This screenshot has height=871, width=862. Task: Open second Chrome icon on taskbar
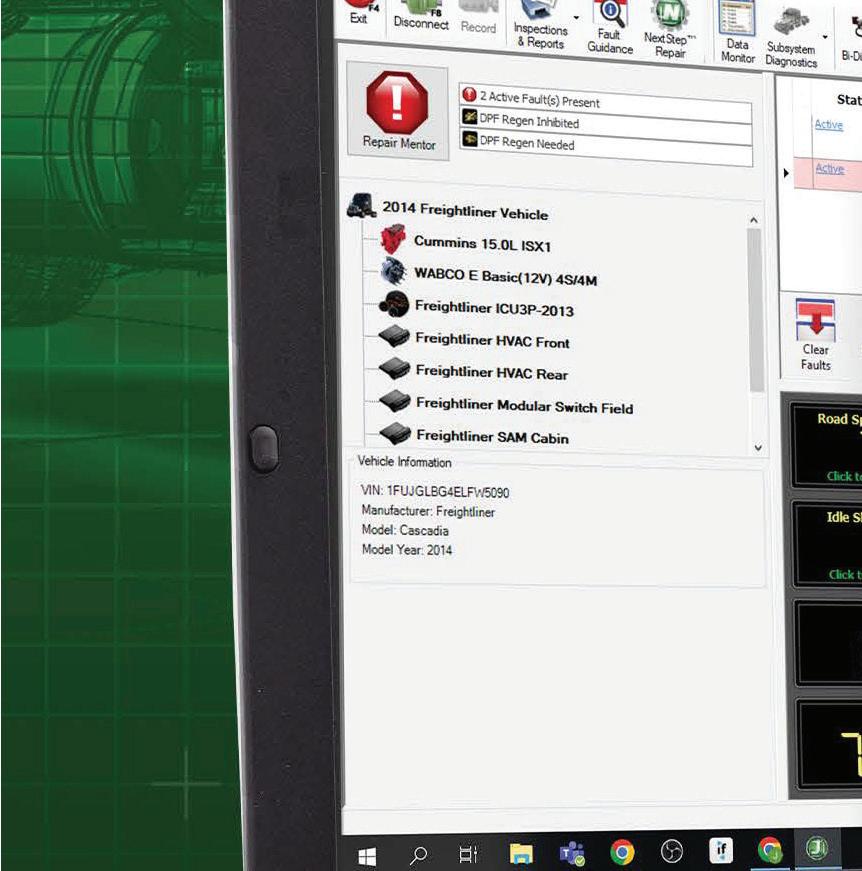(770, 849)
